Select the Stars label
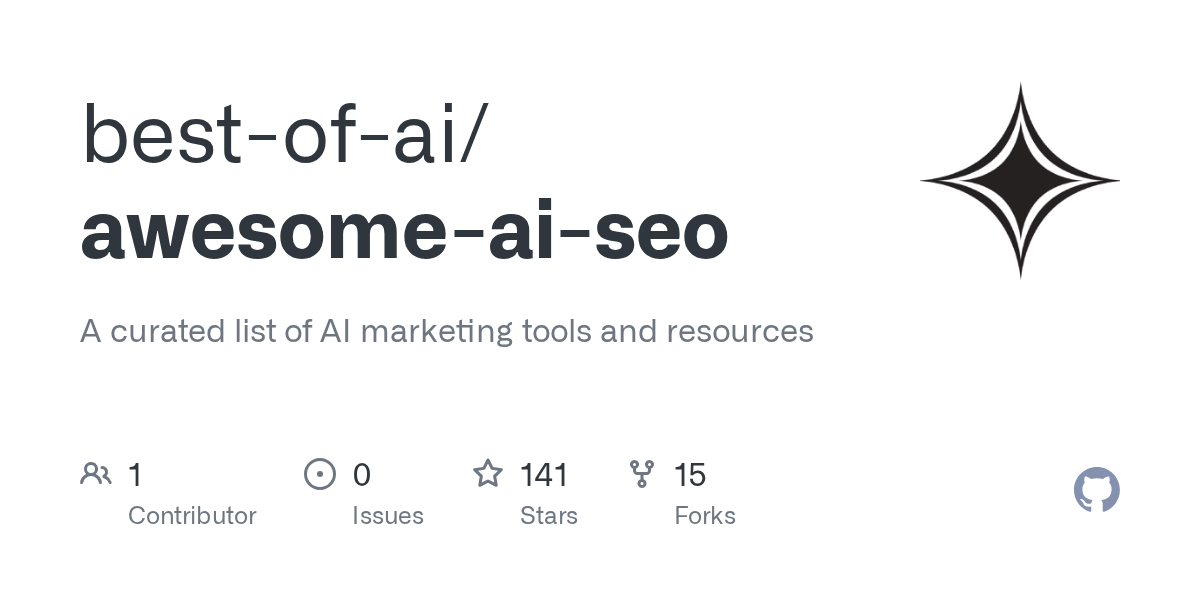This screenshot has height=600, width=1200. tap(549, 516)
